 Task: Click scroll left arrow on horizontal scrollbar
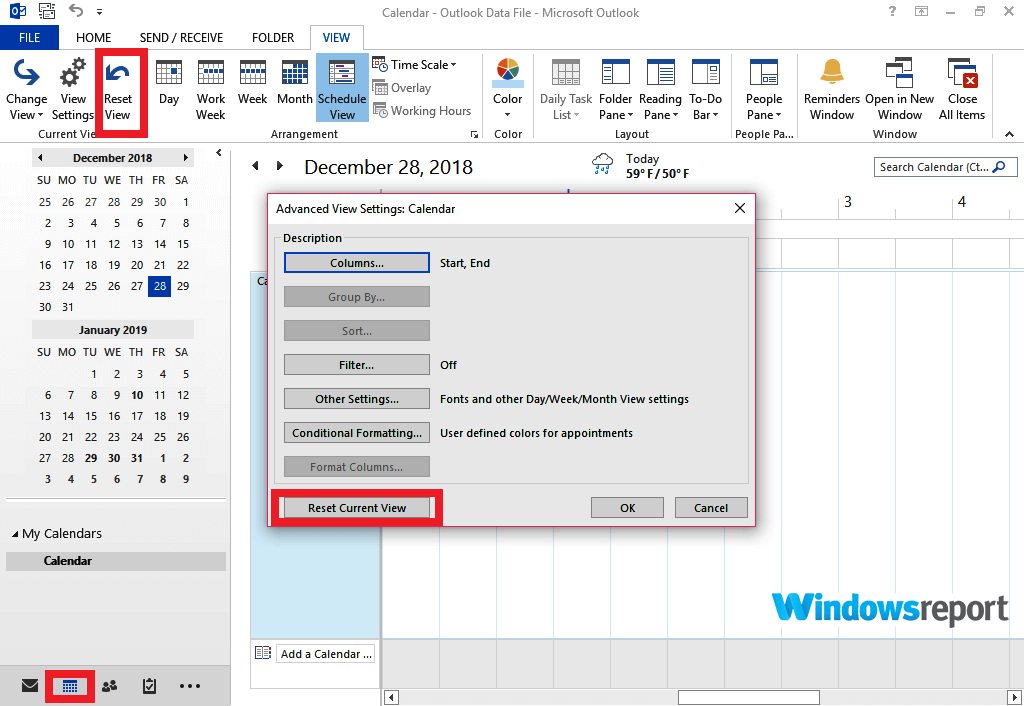[x=391, y=698]
